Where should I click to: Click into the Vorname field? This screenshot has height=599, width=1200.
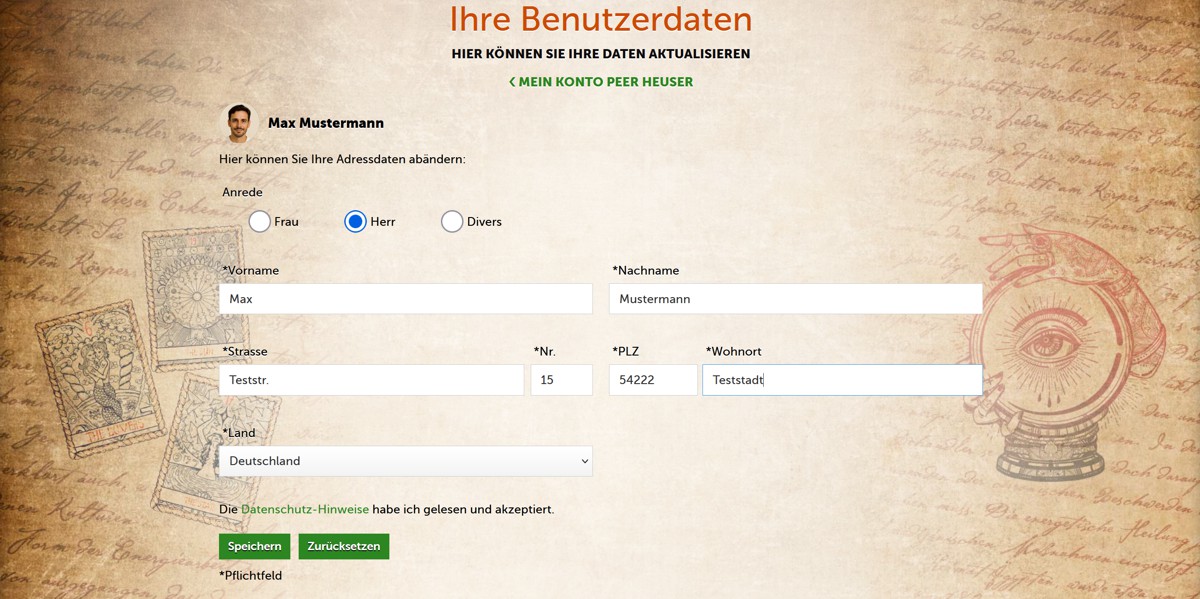405,298
